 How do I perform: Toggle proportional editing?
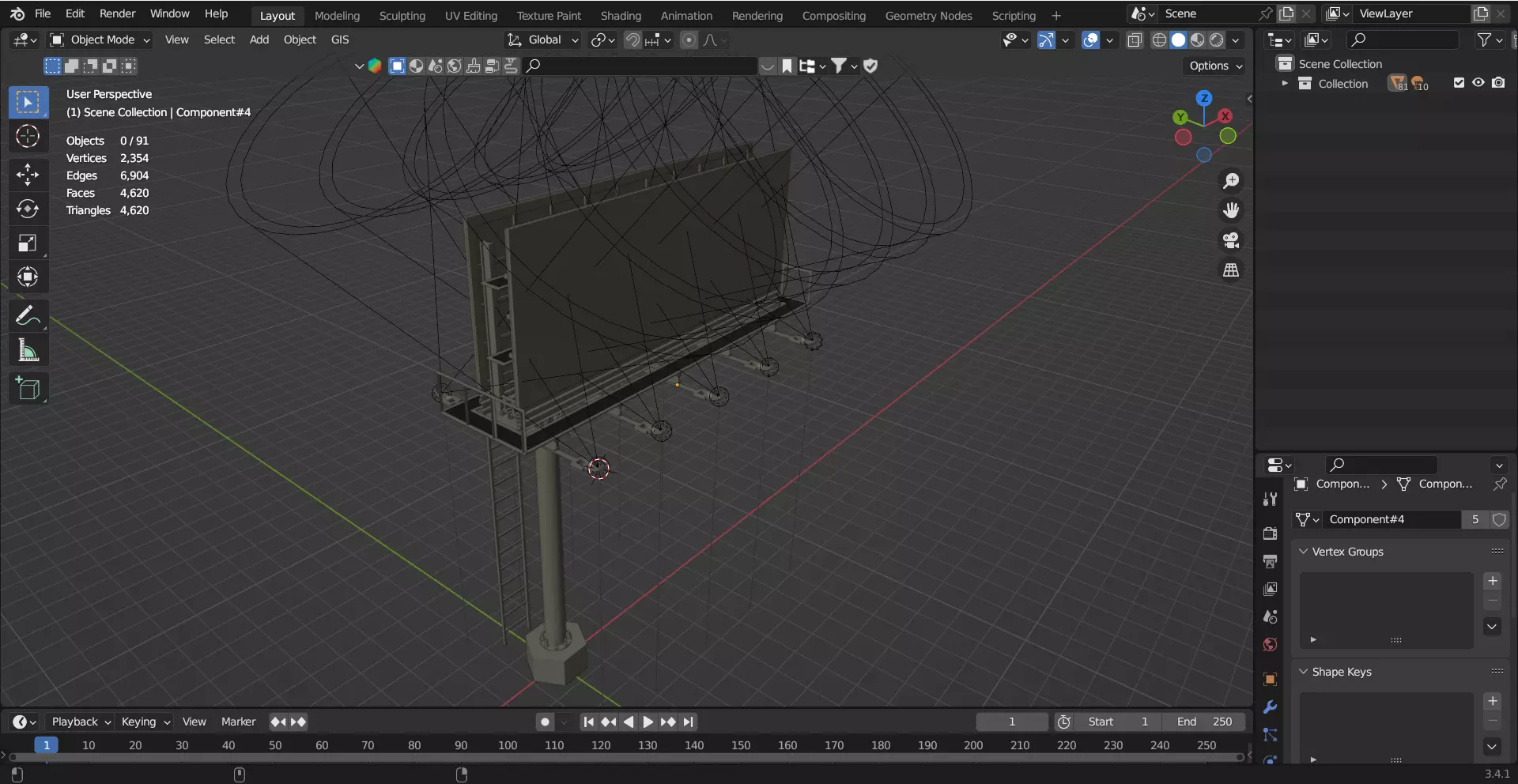pyautogui.click(x=689, y=40)
